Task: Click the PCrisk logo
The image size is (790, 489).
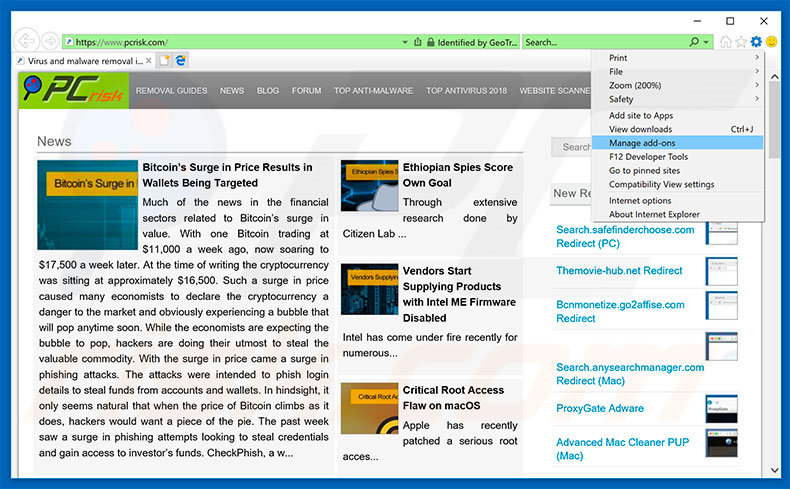Action: pyautogui.click(x=74, y=90)
